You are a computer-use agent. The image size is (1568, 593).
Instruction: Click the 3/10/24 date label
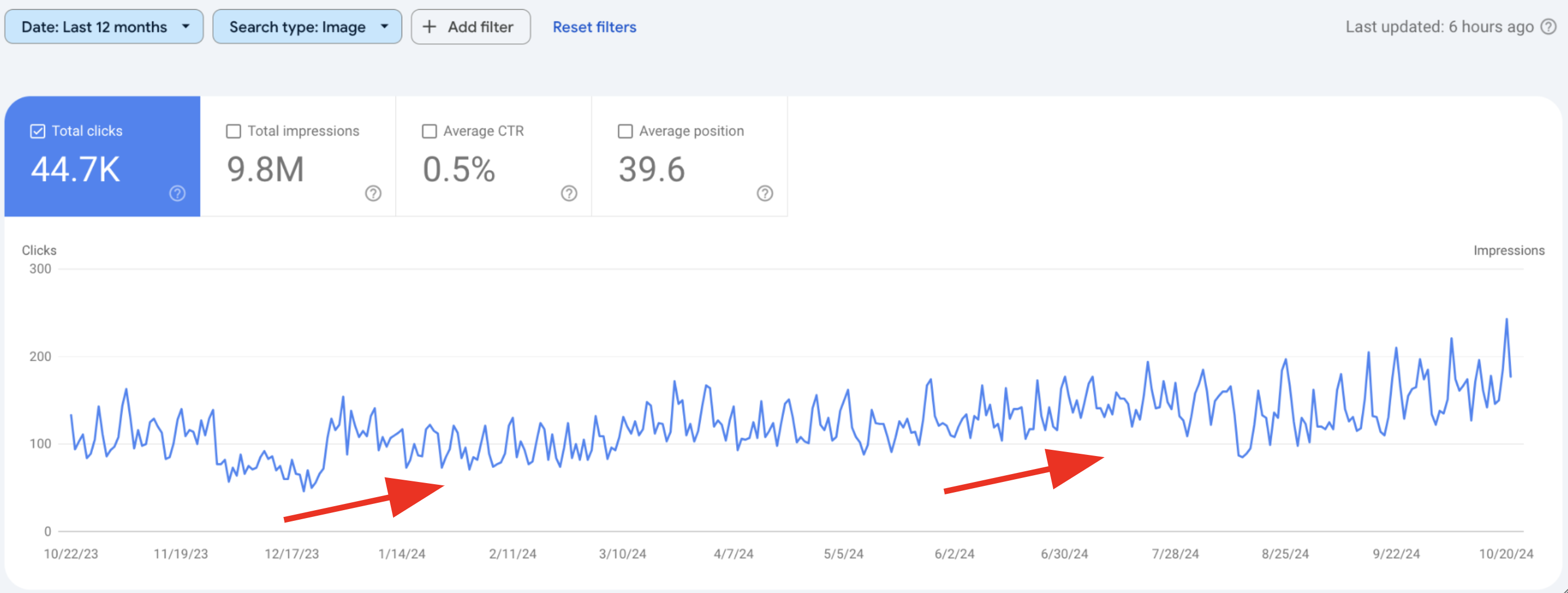click(x=623, y=554)
